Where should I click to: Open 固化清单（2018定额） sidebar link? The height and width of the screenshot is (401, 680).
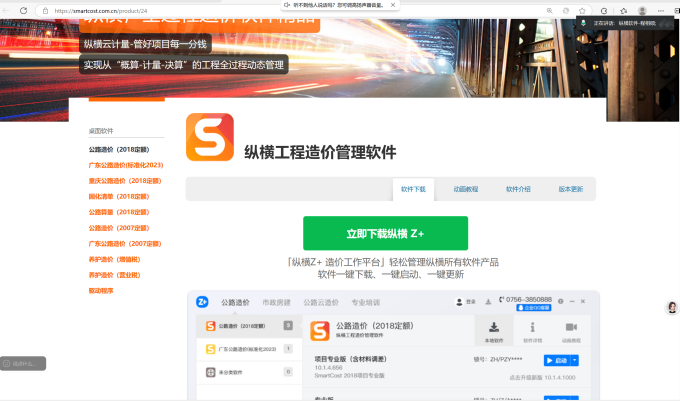point(119,196)
